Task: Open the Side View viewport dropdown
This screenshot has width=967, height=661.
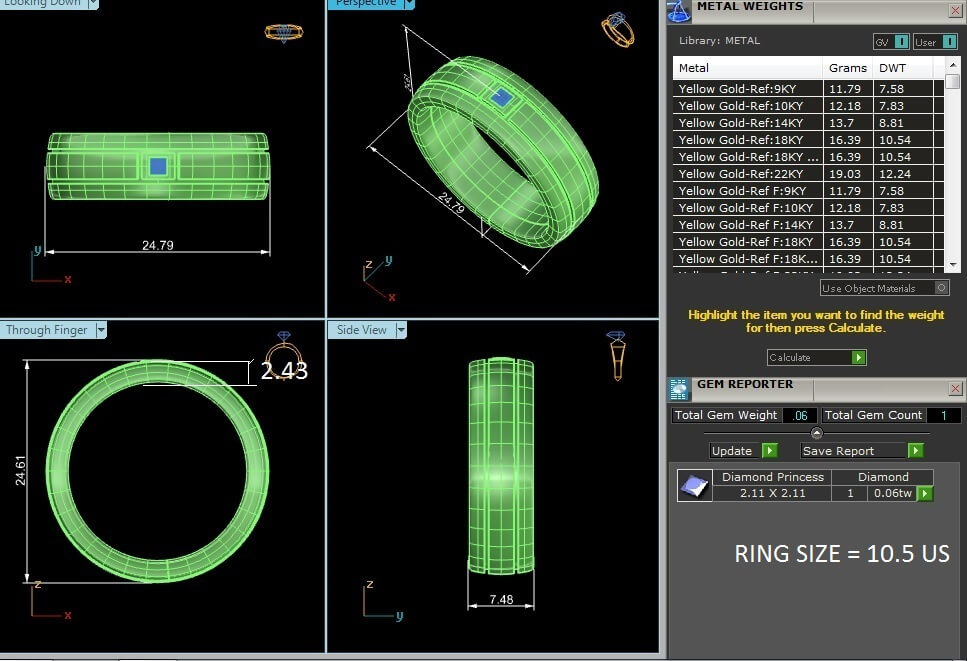Action: click(400, 330)
